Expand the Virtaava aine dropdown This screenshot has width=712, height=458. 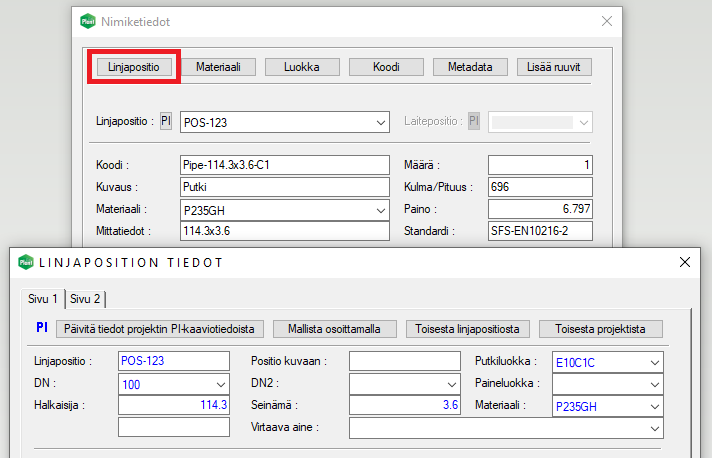(x=655, y=427)
